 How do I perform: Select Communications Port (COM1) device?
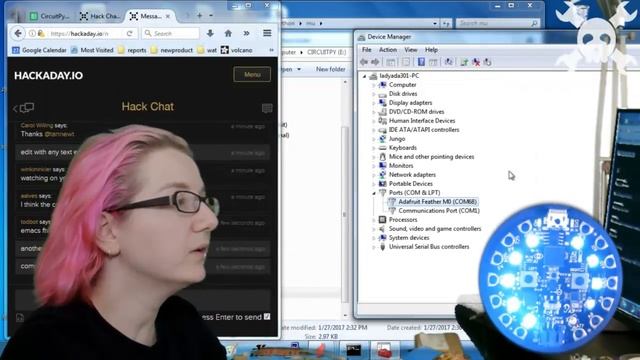point(439,211)
